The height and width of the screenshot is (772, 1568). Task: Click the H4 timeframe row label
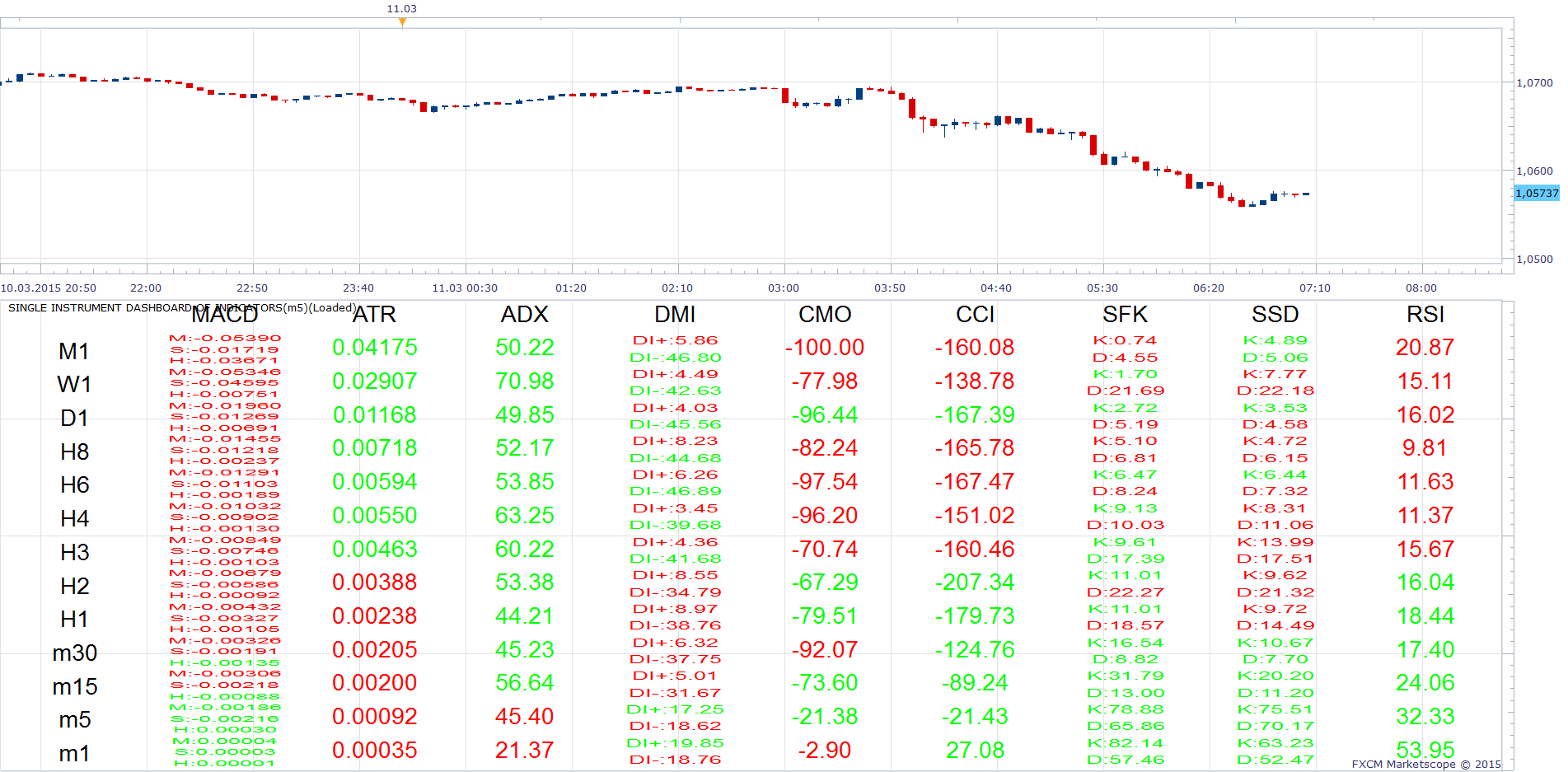pyautogui.click(x=74, y=519)
